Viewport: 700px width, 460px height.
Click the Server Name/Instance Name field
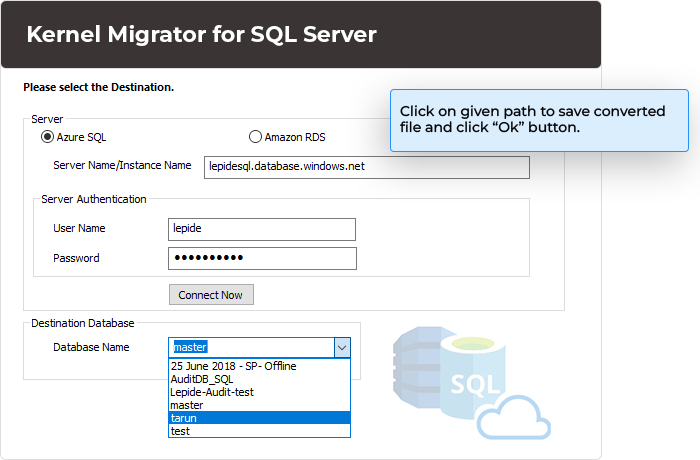click(367, 167)
